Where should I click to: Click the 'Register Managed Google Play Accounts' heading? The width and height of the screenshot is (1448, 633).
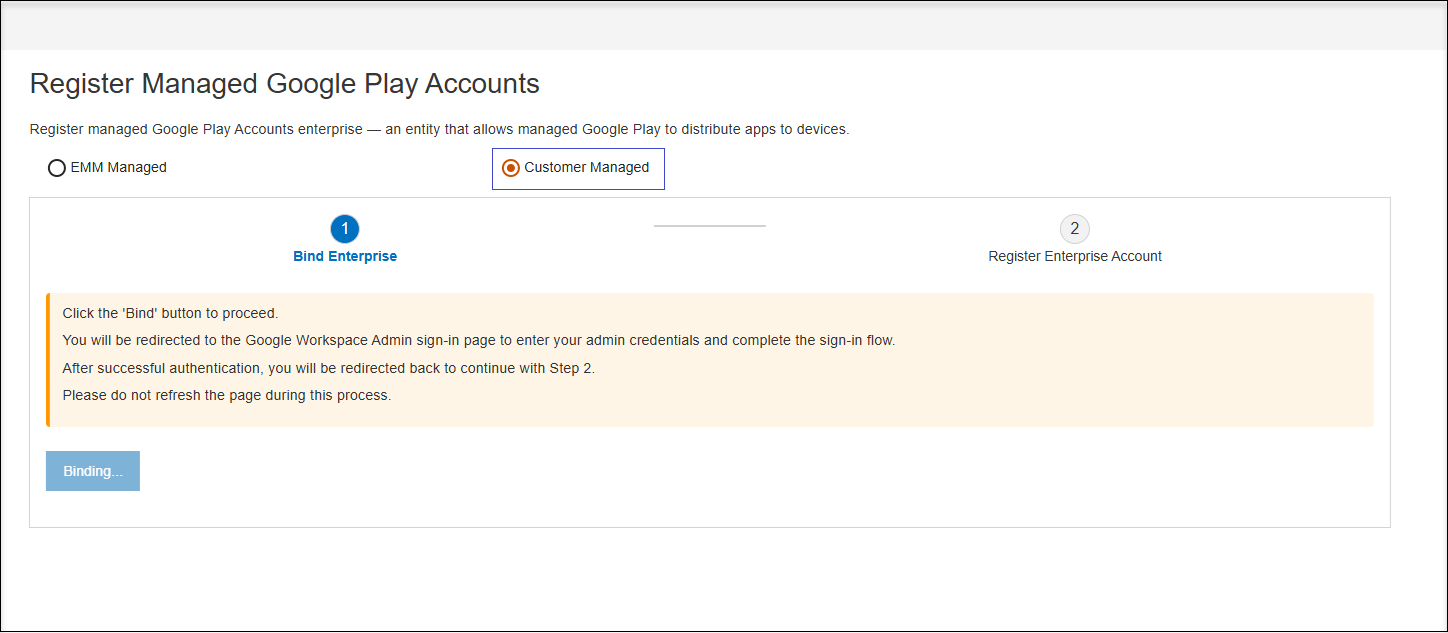click(285, 84)
